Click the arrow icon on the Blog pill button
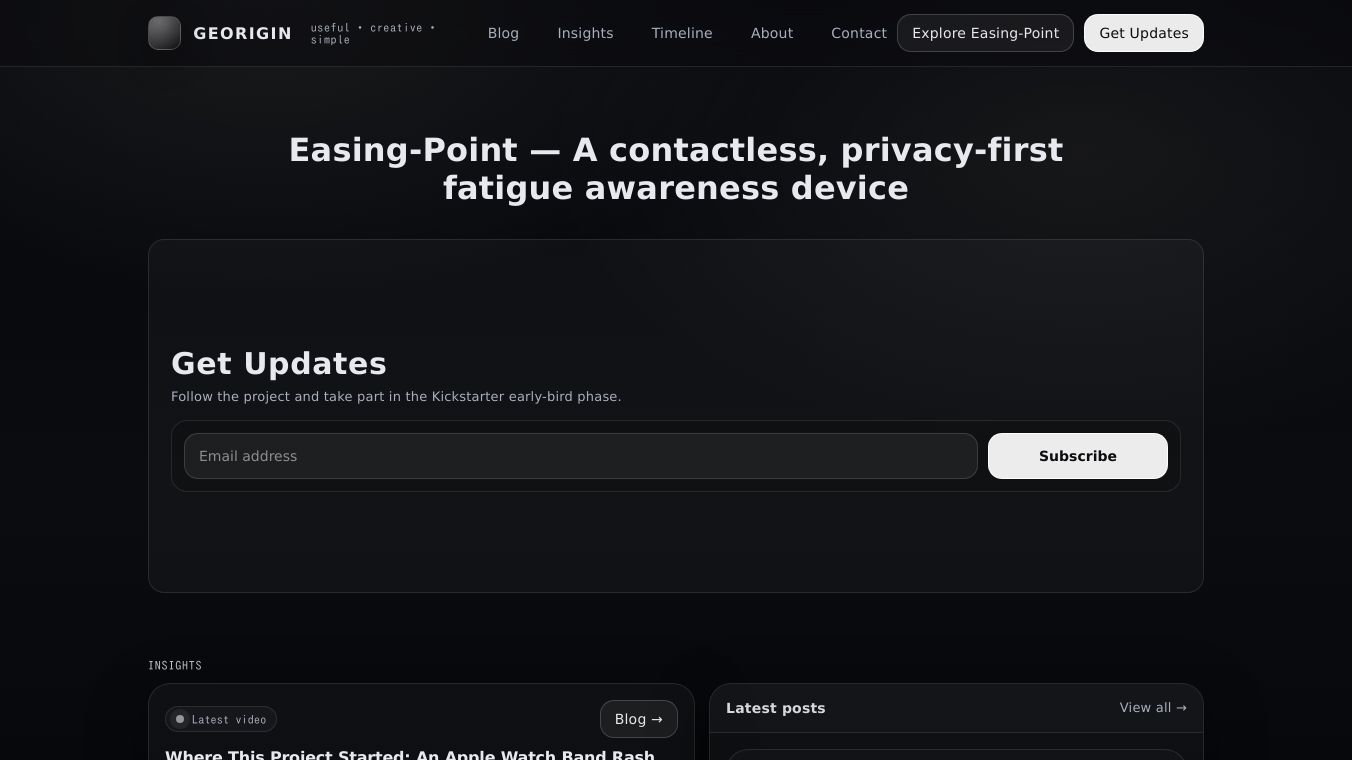The image size is (1352, 760). click(x=657, y=719)
